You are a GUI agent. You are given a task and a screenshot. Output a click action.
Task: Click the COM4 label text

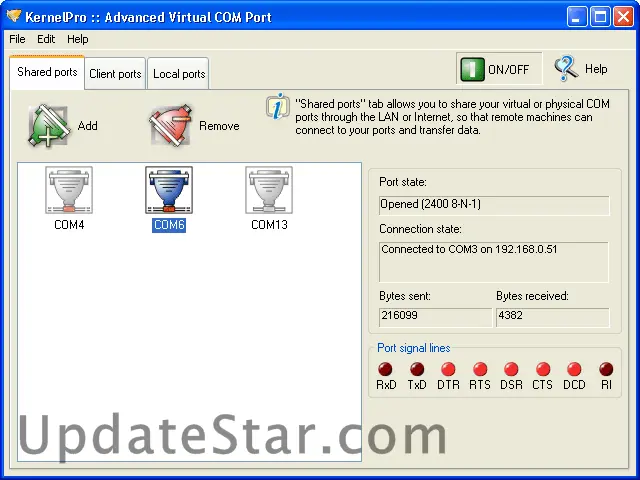(69, 225)
